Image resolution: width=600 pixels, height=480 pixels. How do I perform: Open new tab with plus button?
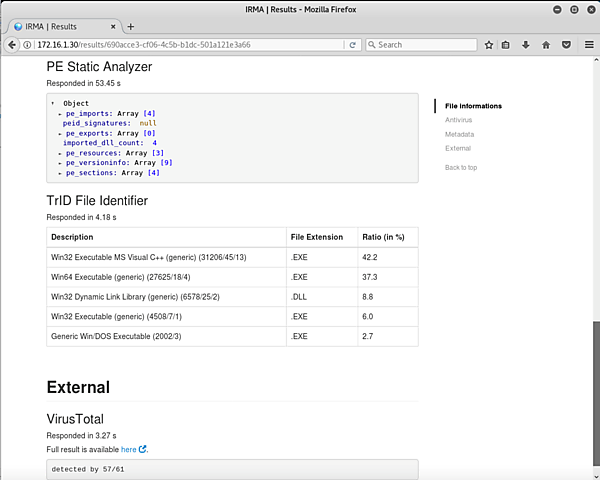pyautogui.click(x=130, y=26)
